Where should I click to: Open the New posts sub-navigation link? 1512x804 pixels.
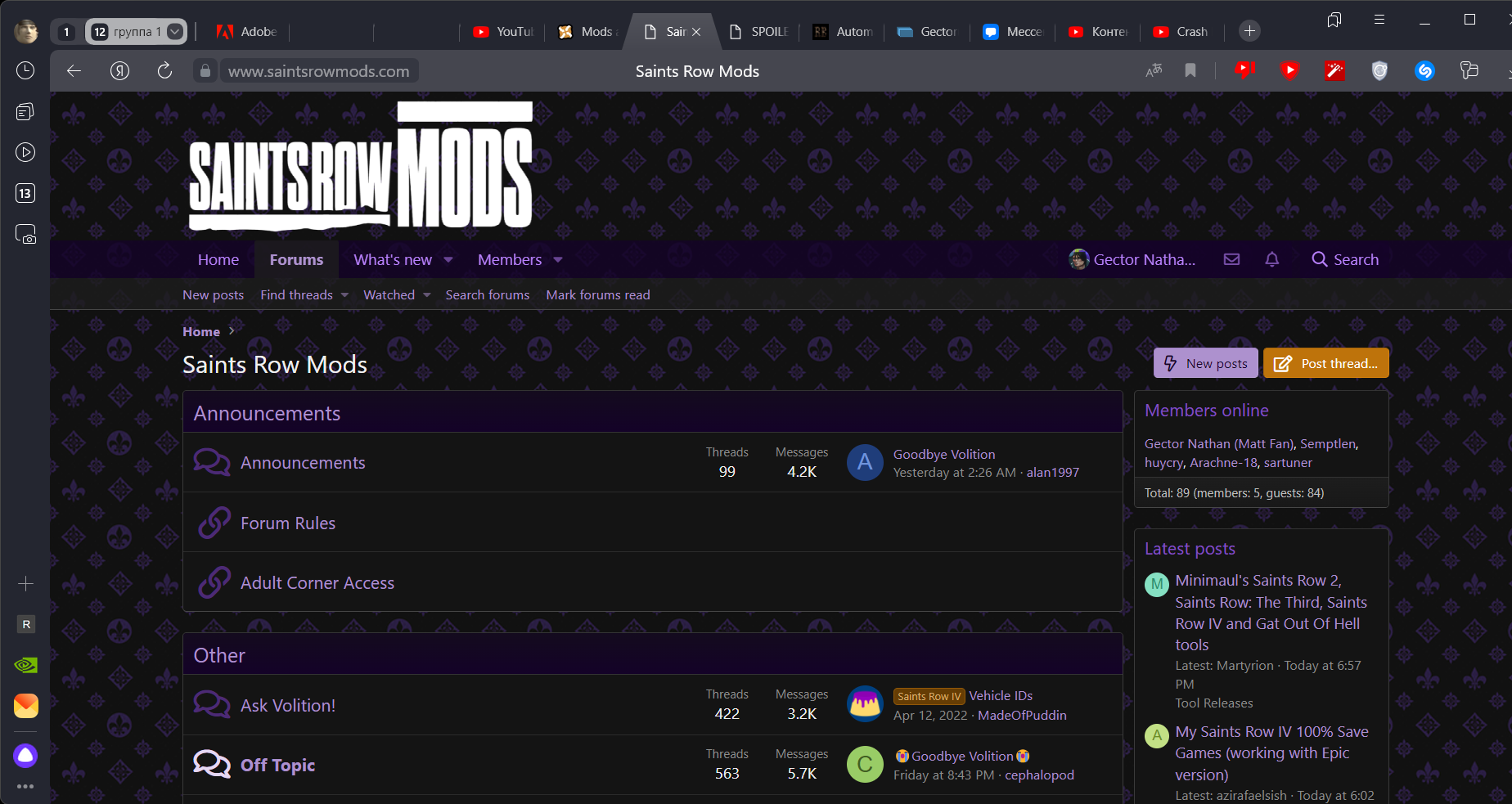pyautogui.click(x=213, y=295)
